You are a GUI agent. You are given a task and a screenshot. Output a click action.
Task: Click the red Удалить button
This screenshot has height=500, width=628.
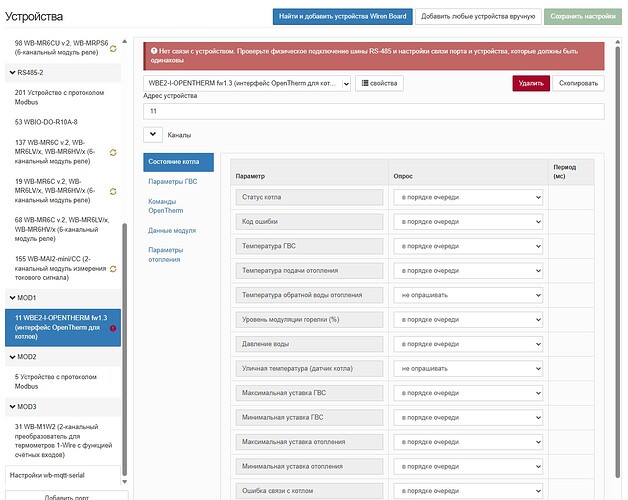[531, 83]
